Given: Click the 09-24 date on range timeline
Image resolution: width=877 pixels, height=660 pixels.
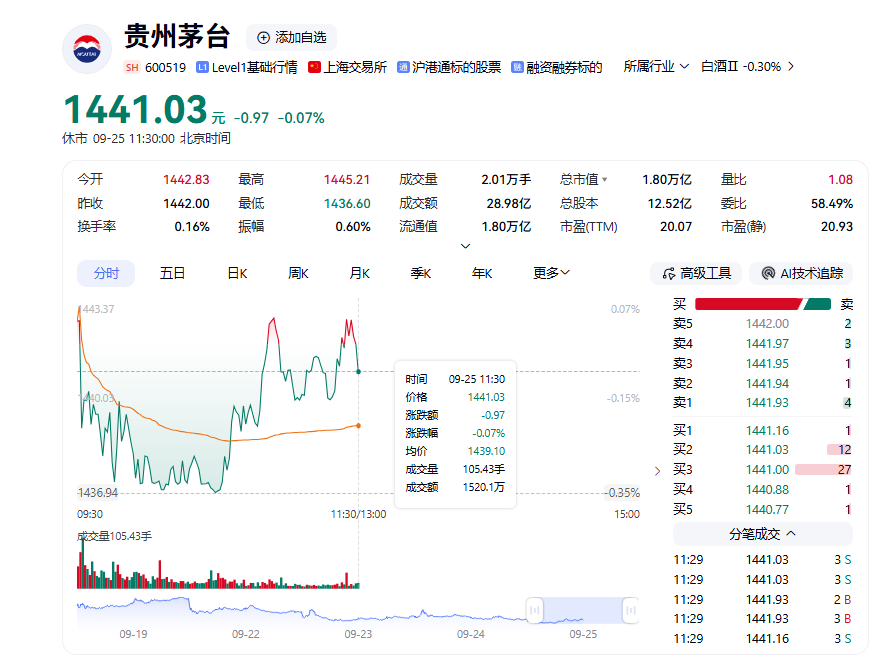Looking at the screenshot, I should click(x=470, y=634).
